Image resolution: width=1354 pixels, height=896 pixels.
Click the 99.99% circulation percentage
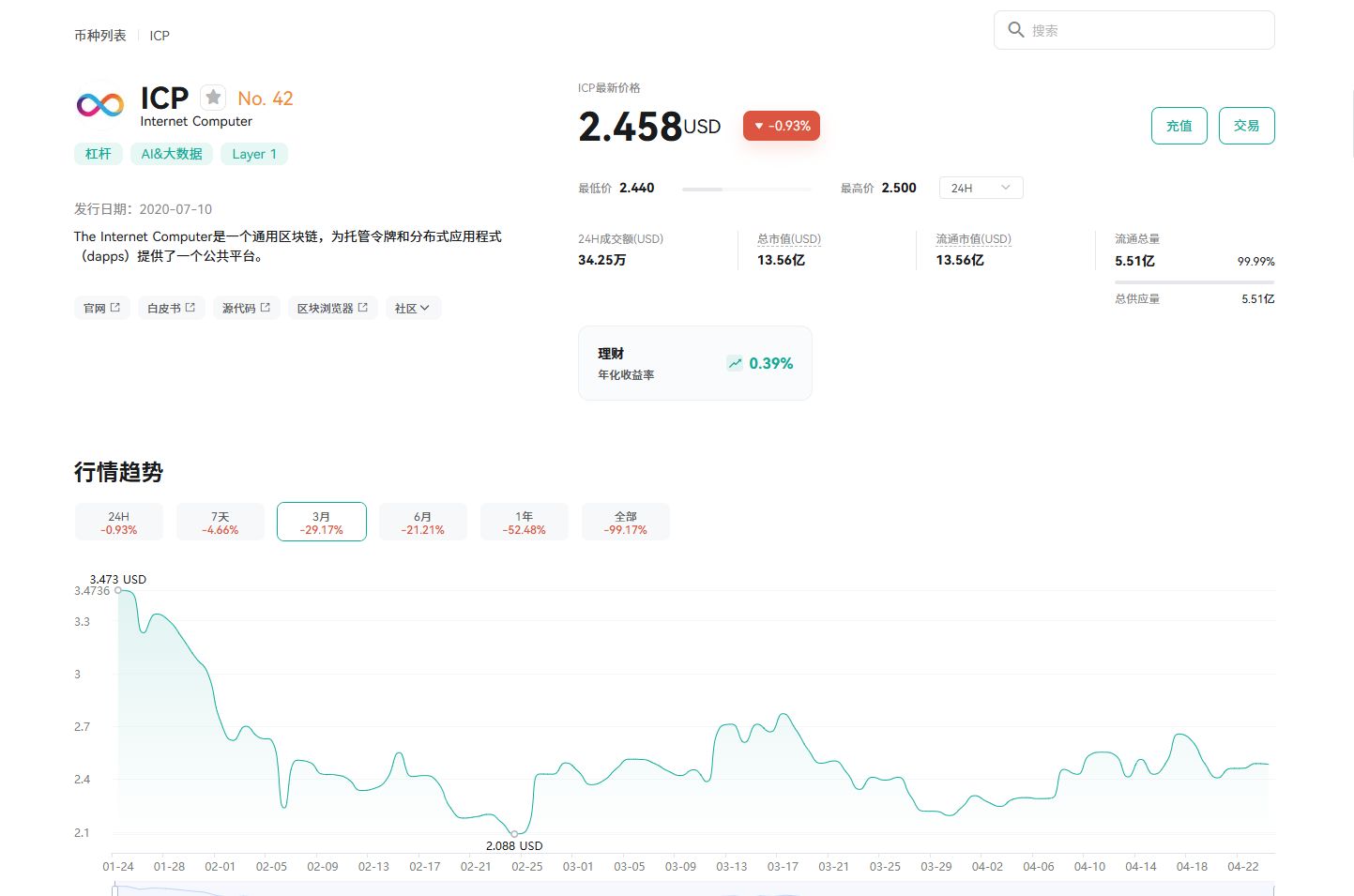coord(1256,262)
